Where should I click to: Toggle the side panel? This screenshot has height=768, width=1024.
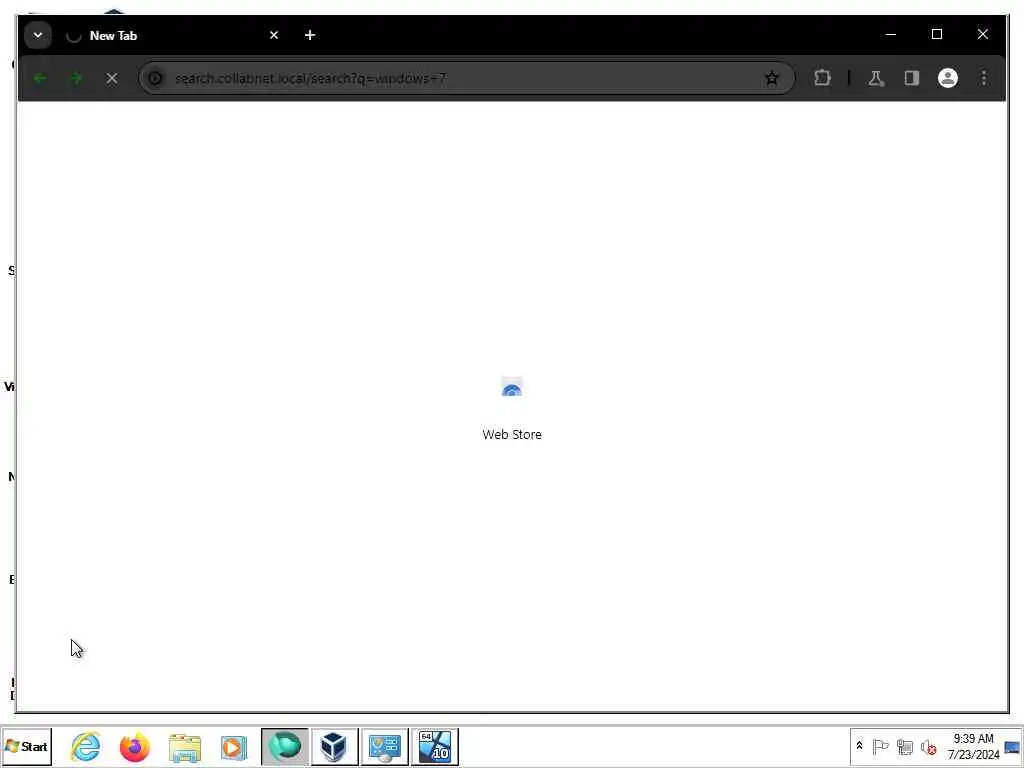[912, 78]
